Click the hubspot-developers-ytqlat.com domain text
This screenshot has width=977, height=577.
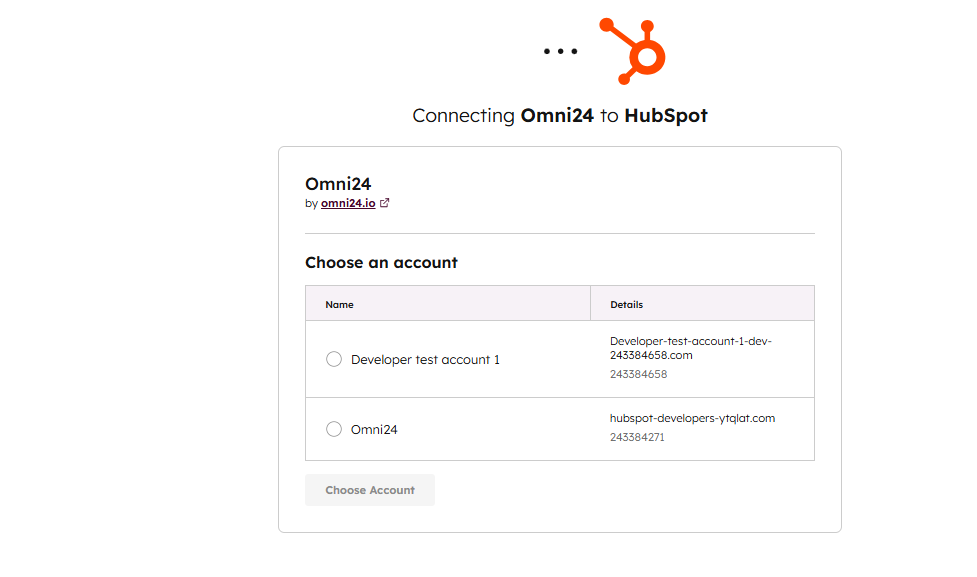692,418
